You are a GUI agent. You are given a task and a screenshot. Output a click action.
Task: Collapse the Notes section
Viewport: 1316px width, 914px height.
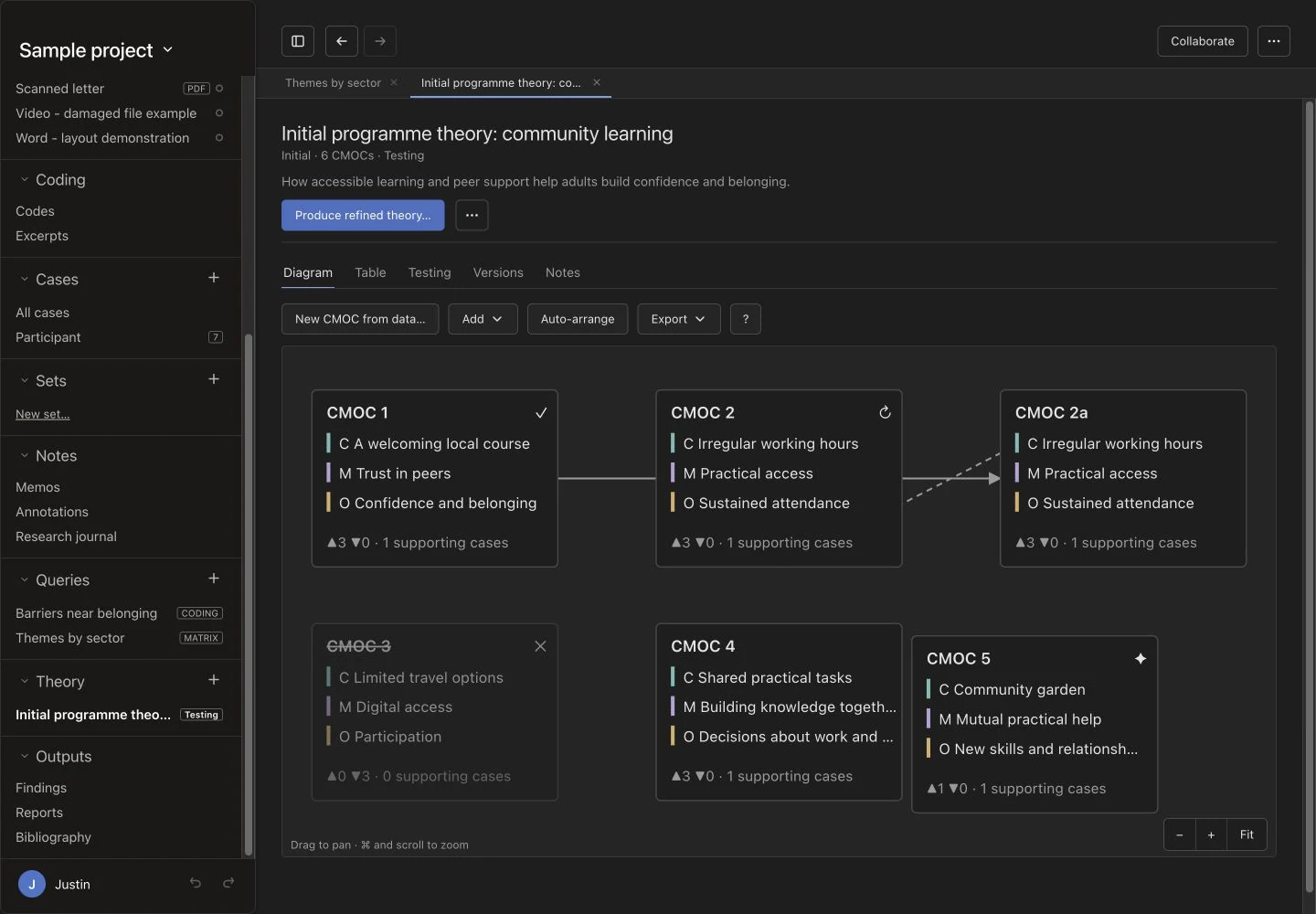click(x=25, y=456)
